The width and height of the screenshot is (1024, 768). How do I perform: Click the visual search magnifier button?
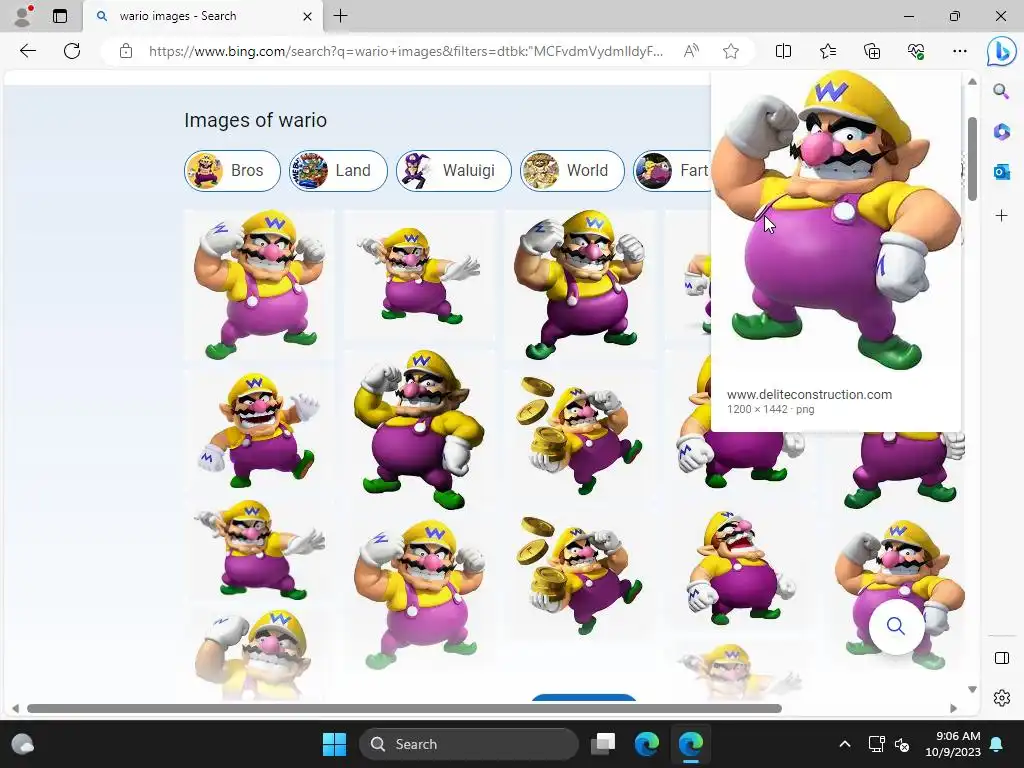click(895, 626)
